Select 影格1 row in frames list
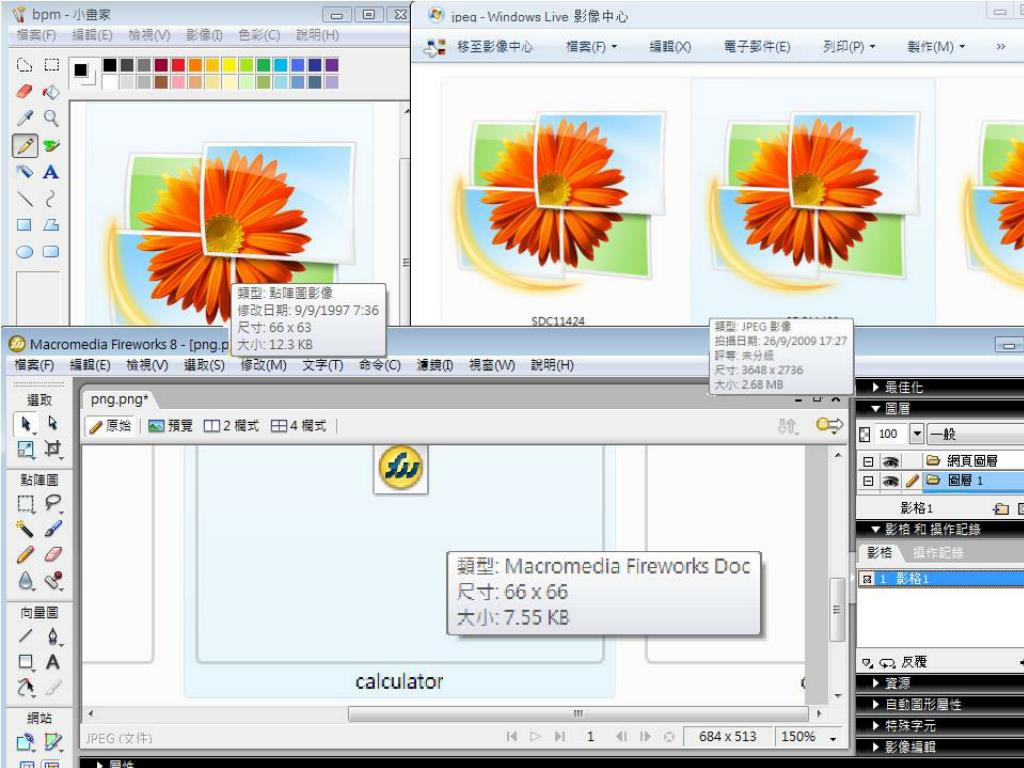This screenshot has width=1024, height=768. pos(940,579)
